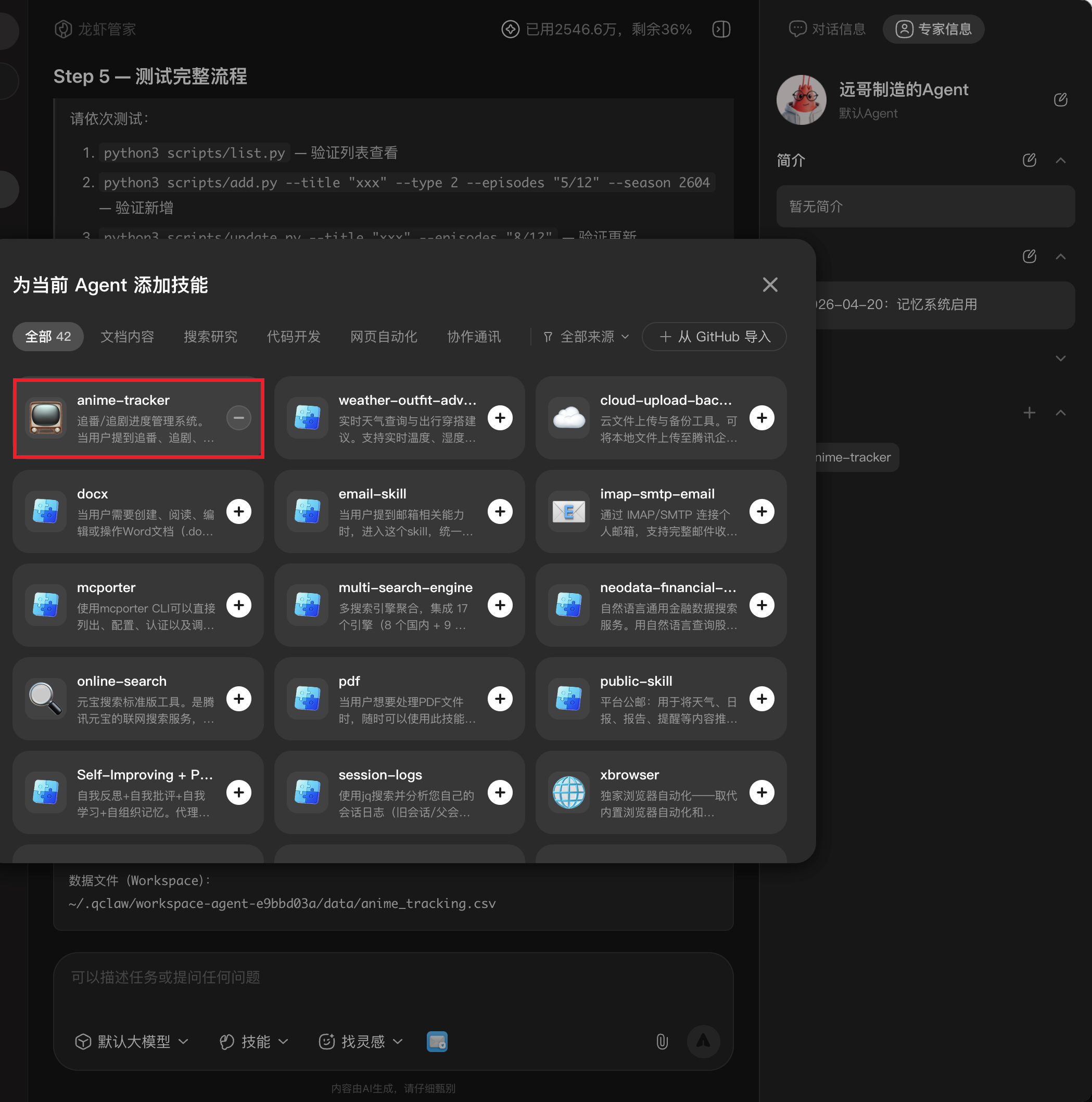The width and height of the screenshot is (1092, 1102).
Task: Edit the agent name pencil icon
Action: (1060, 100)
